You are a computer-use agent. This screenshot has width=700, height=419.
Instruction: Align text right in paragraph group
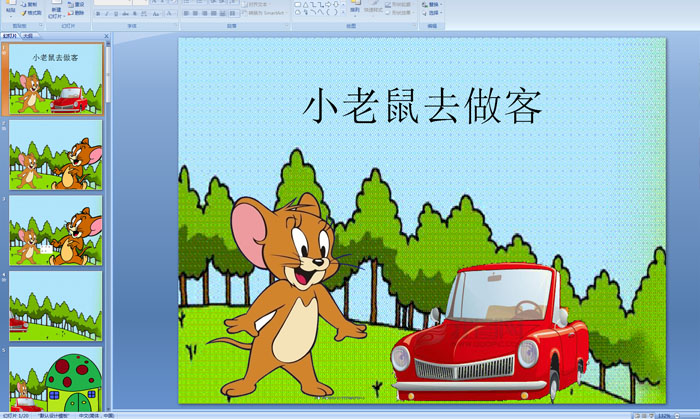[x=204, y=13]
